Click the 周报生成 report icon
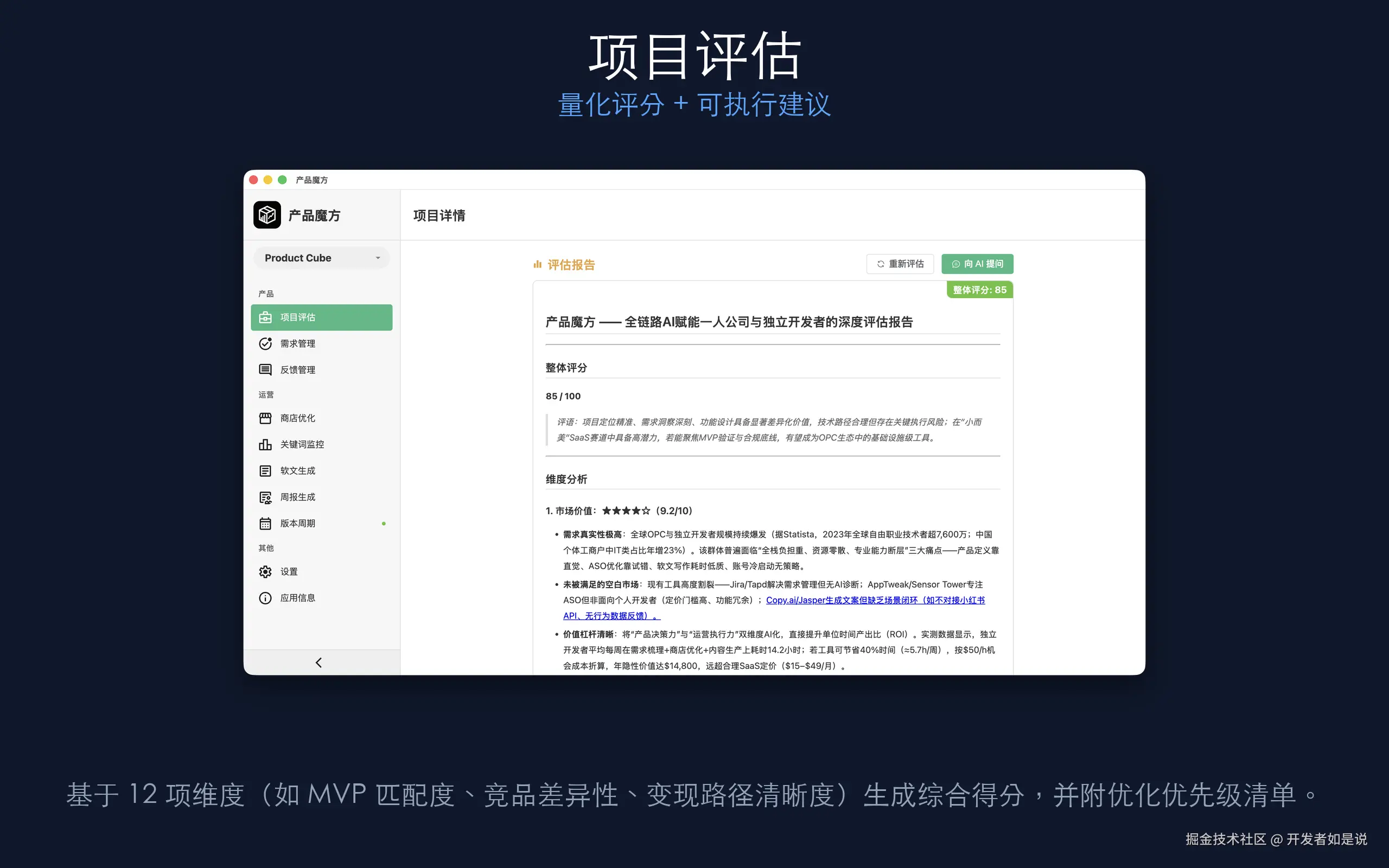This screenshot has width=1389, height=868. (265, 497)
